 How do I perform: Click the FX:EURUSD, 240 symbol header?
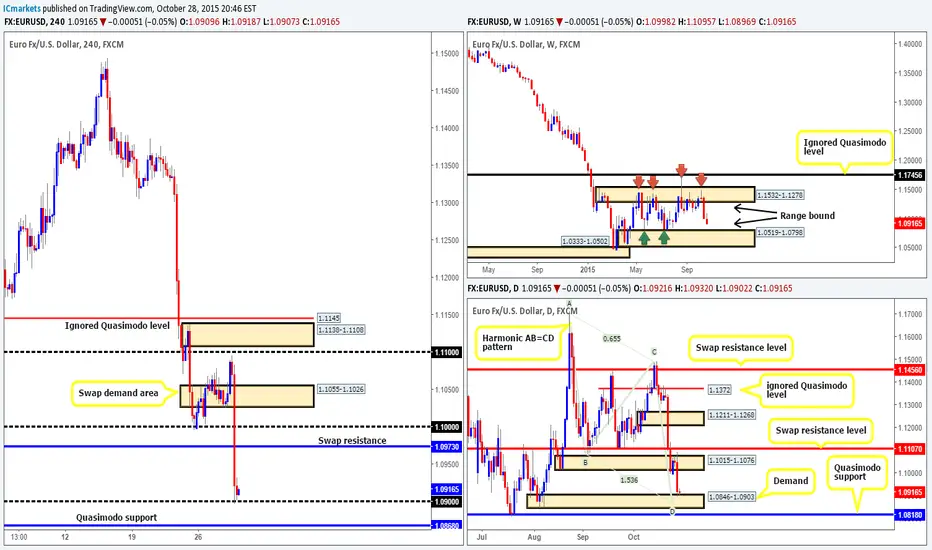[34, 21]
